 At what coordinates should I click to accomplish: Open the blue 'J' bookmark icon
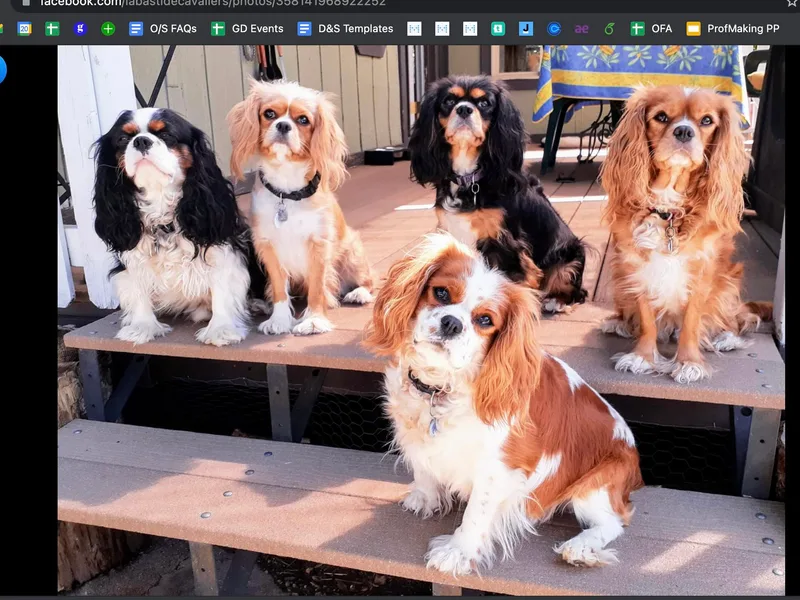pos(526,29)
